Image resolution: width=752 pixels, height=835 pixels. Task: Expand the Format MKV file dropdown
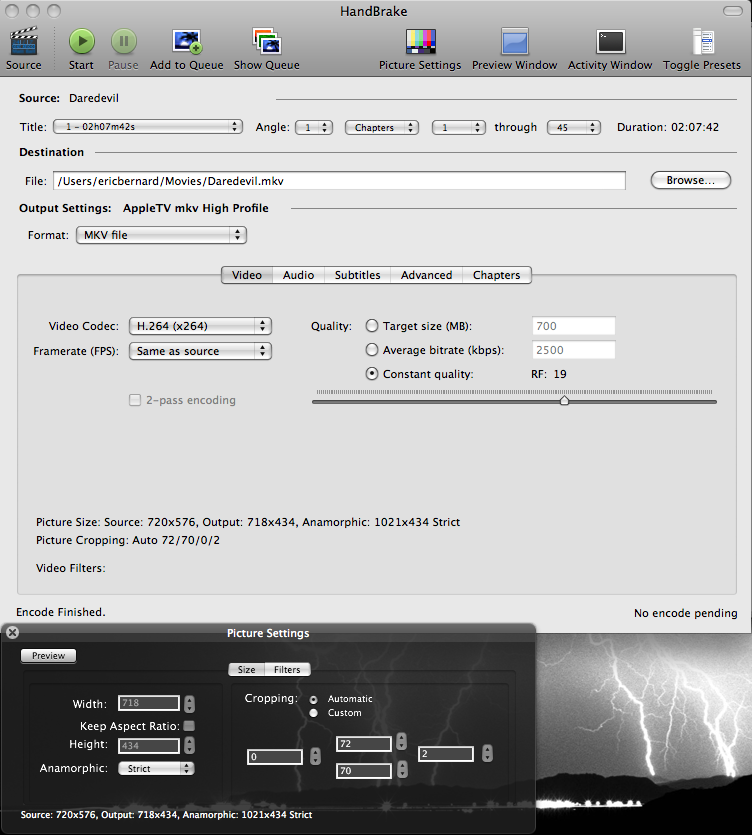pos(161,235)
